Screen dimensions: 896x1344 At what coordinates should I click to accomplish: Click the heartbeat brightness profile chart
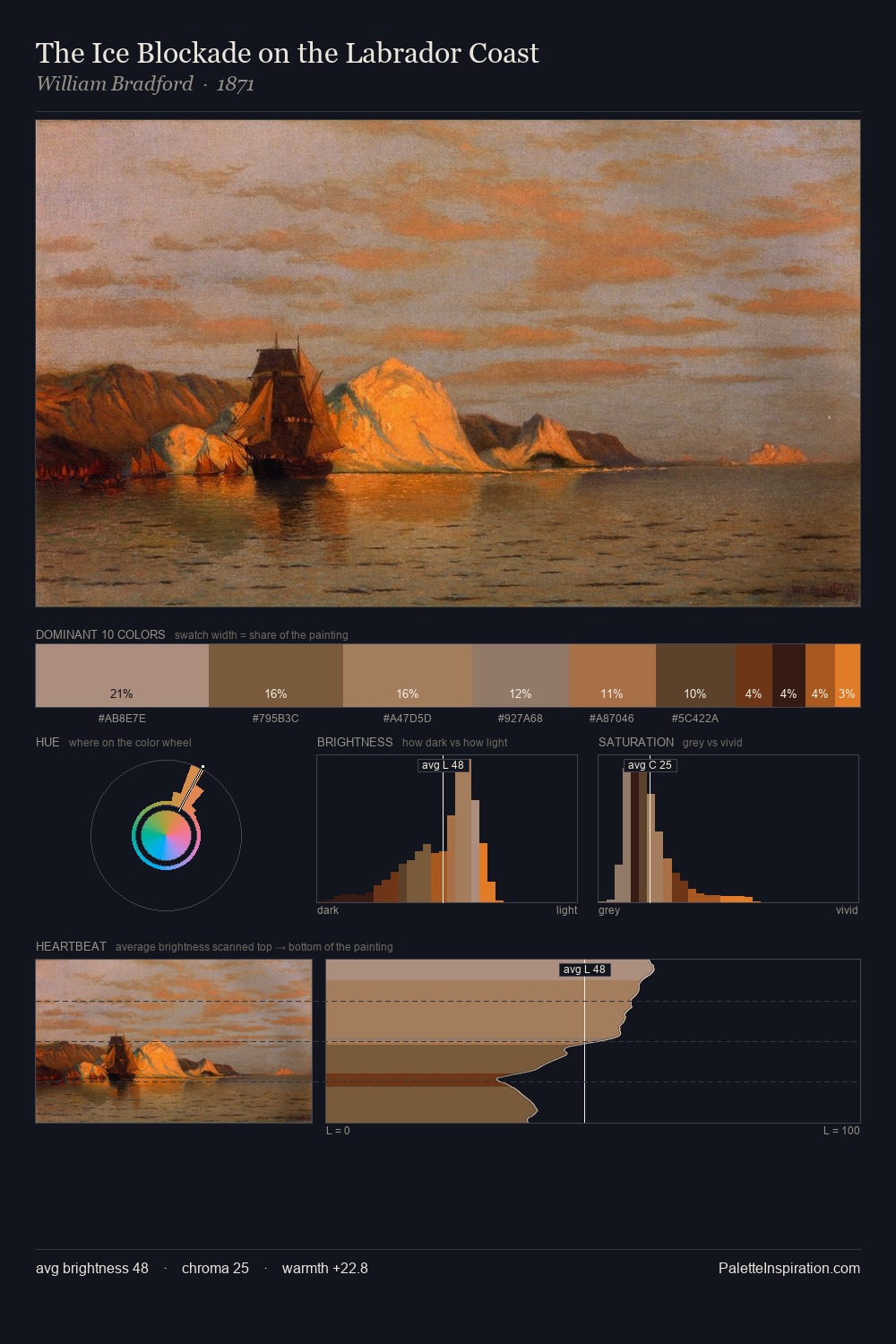(x=593, y=1041)
